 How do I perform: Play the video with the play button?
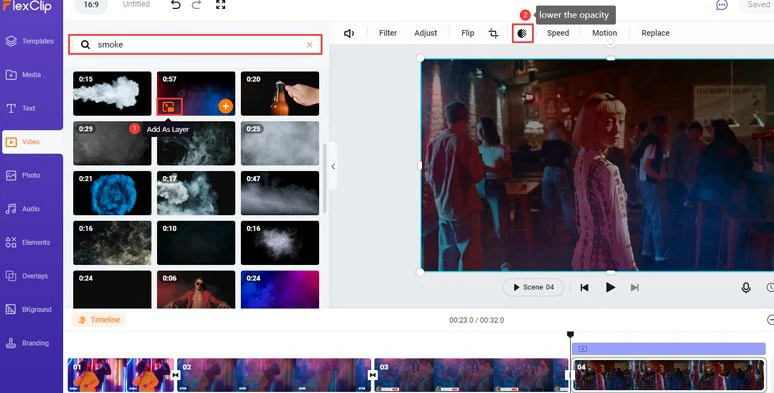click(x=610, y=287)
